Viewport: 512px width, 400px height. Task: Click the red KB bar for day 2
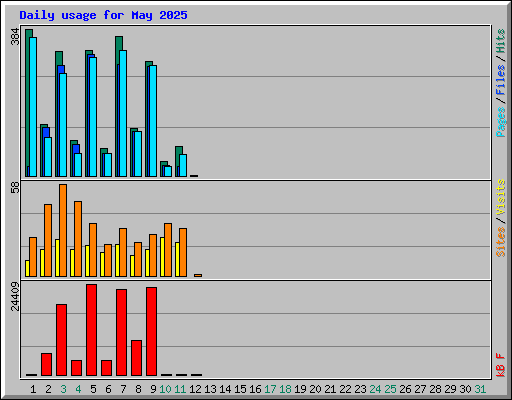pyautogui.click(x=46, y=364)
